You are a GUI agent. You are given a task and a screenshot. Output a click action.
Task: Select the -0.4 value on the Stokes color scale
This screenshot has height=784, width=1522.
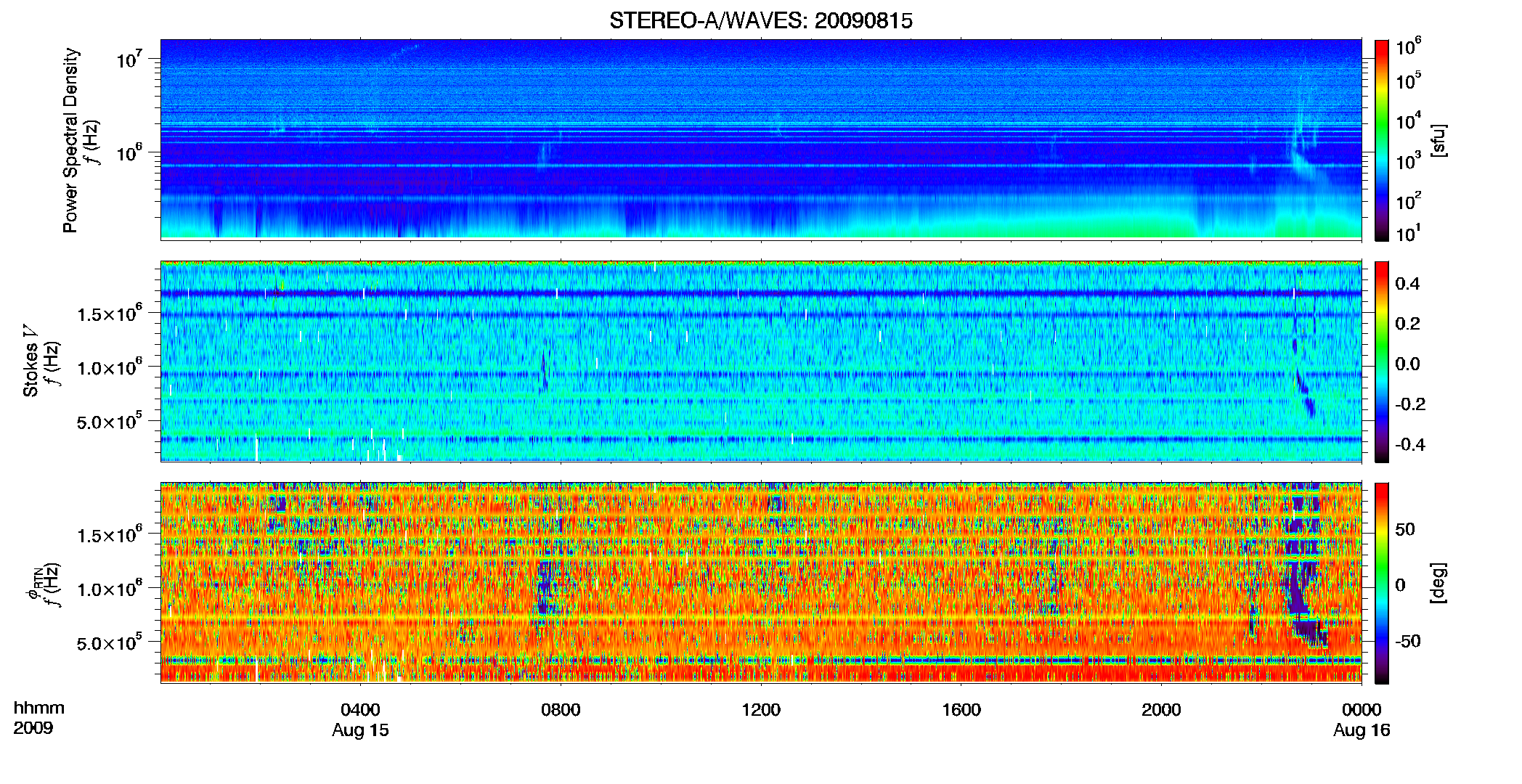[x=1410, y=444]
